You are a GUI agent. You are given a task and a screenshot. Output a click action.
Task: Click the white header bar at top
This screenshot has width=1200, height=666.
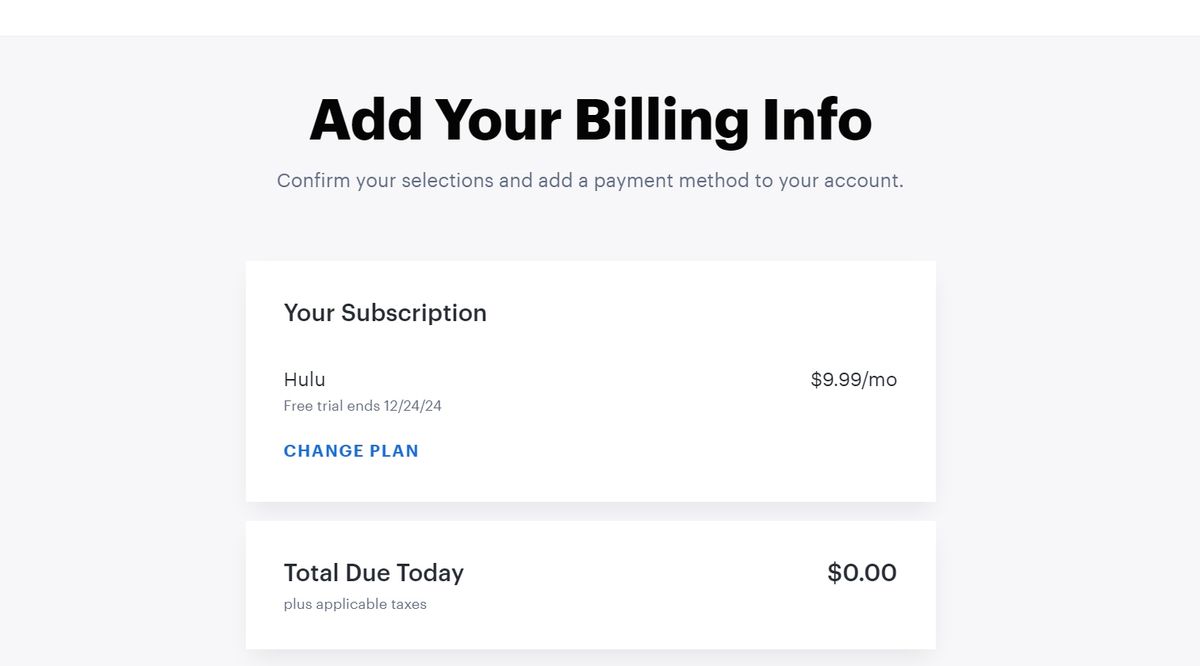[x=600, y=15]
